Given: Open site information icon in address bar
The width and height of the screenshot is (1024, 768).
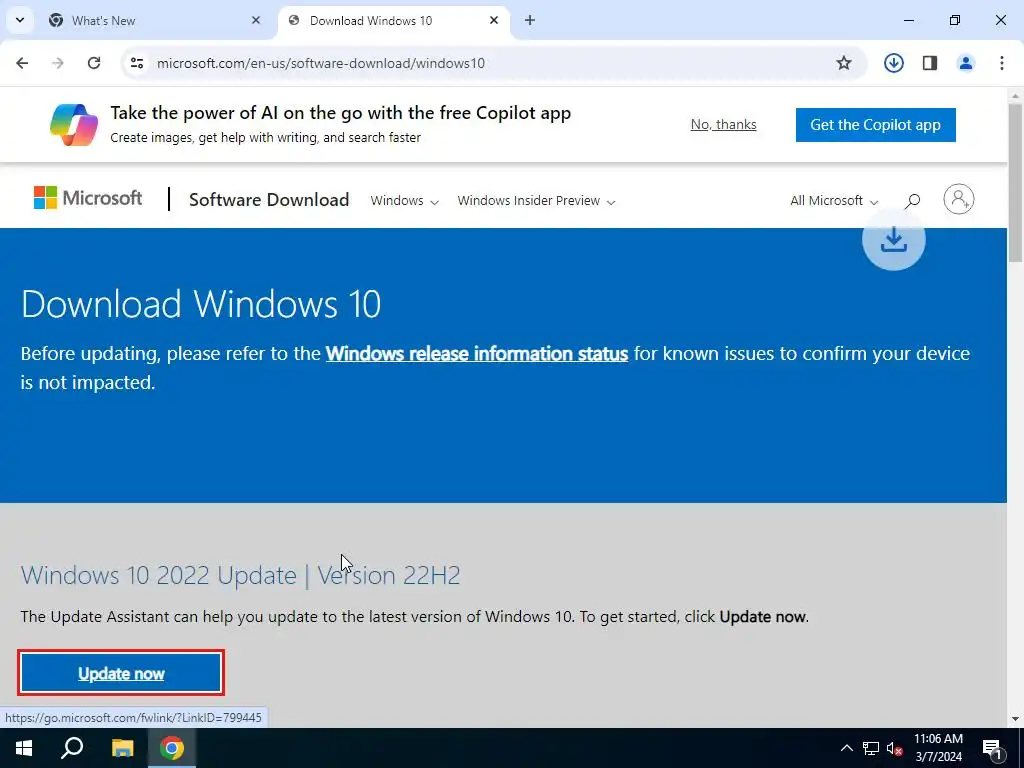Looking at the screenshot, I should (136, 63).
